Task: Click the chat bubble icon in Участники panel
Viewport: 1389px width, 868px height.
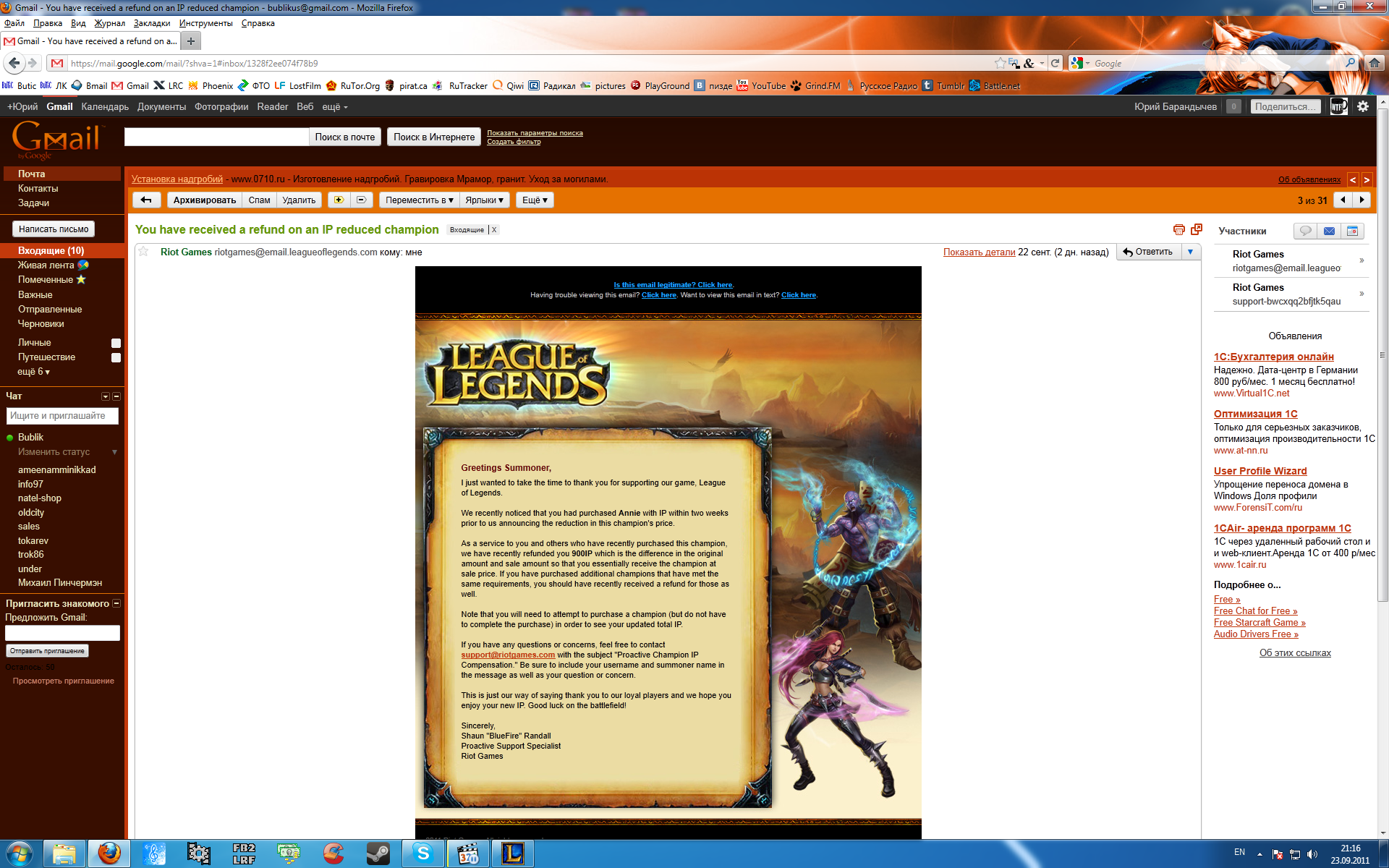Action: (x=1305, y=231)
